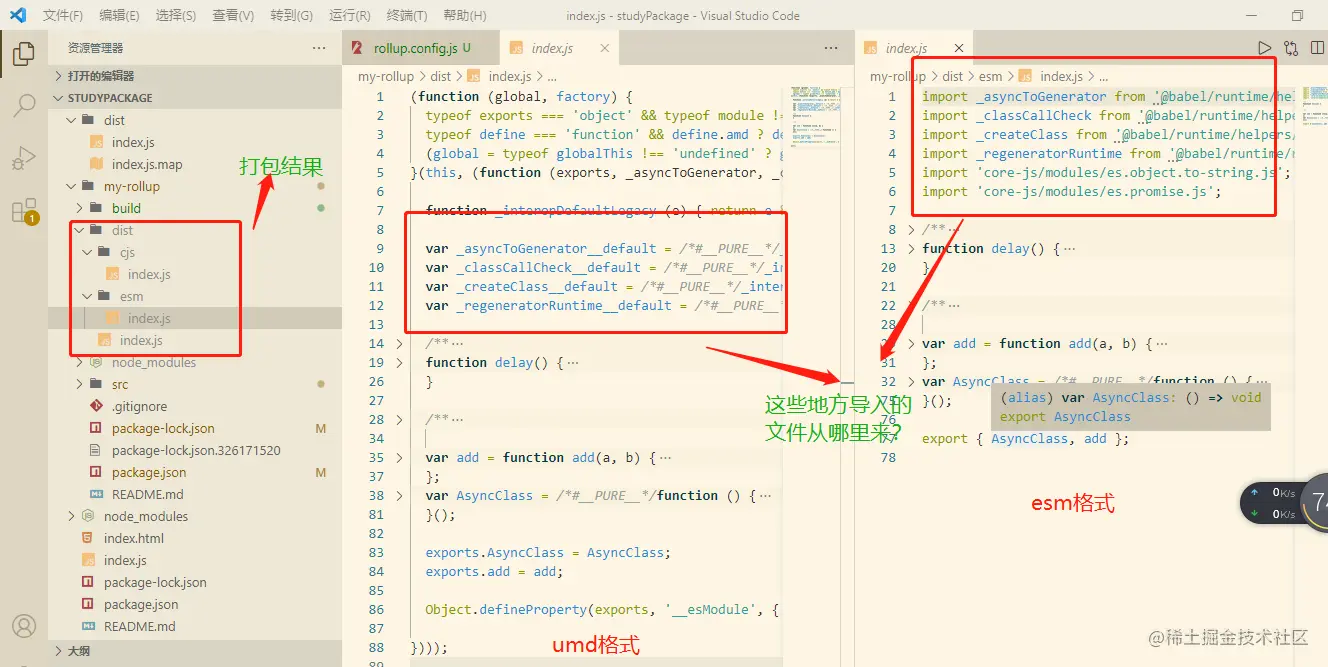Open the 选择(S) menu
This screenshot has width=1328, height=667.
(x=176, y=16)
